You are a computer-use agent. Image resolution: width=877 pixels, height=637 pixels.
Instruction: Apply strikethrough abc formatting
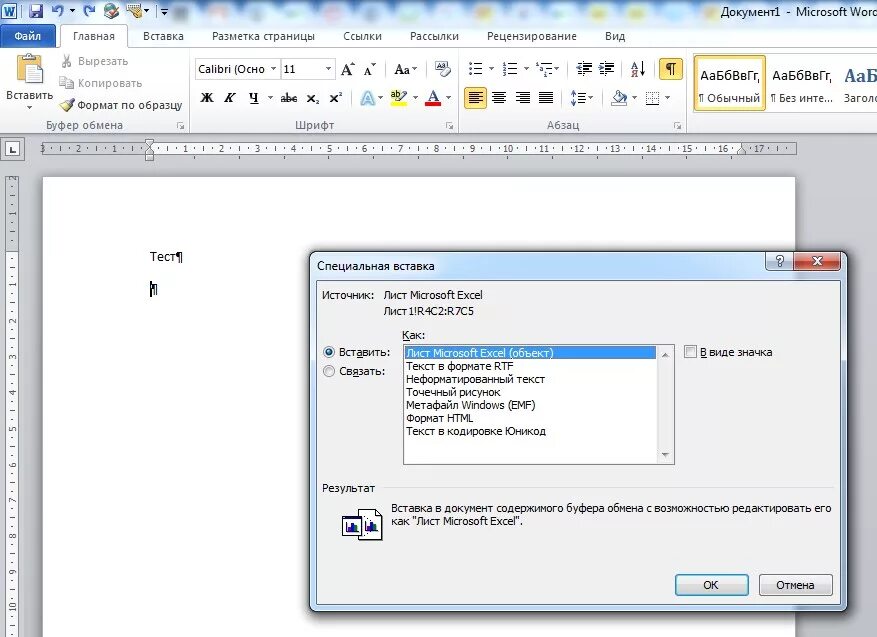tap(289, 98)
